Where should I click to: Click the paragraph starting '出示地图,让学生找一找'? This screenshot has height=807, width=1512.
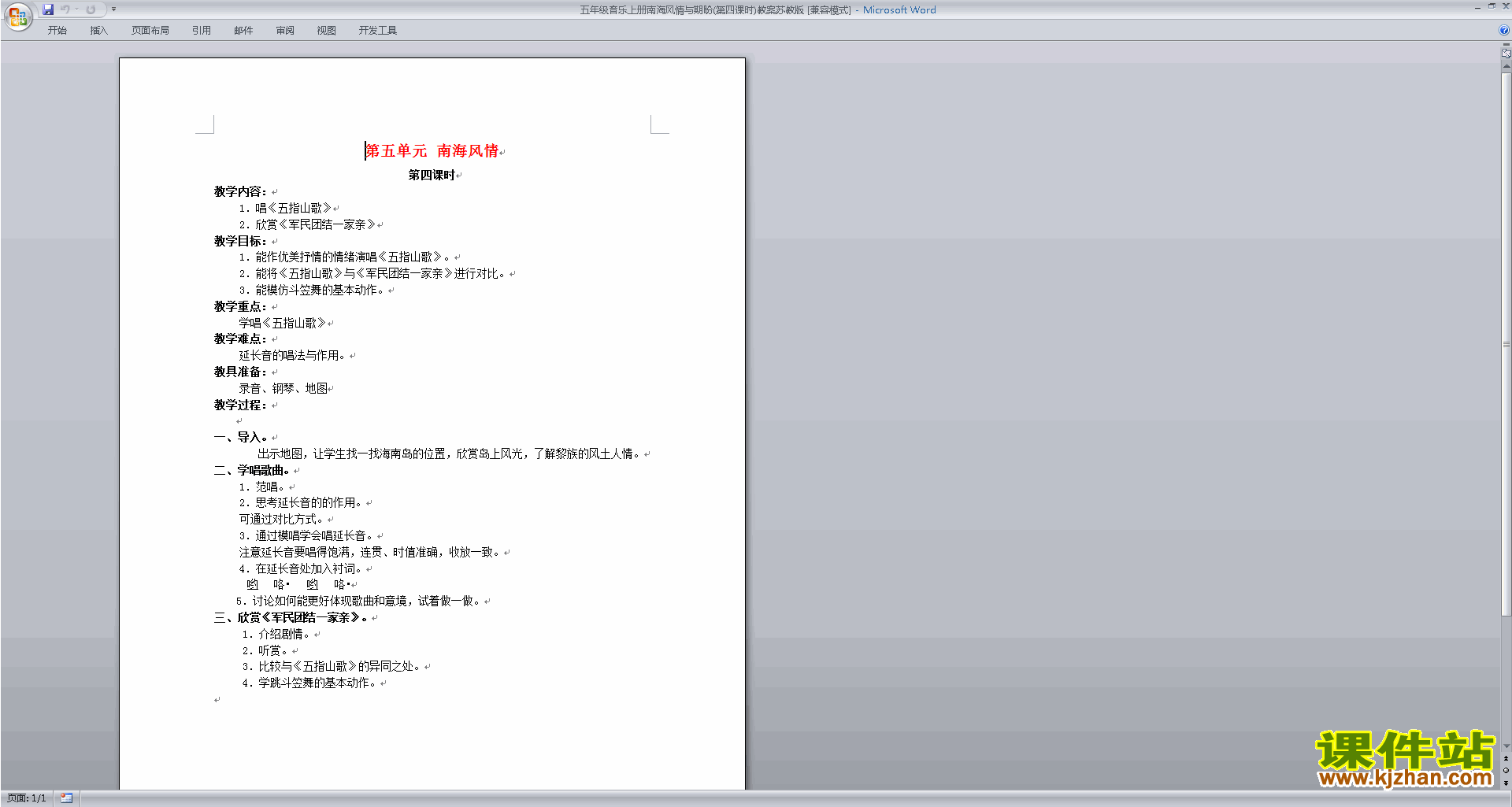[x=450, y=453]
